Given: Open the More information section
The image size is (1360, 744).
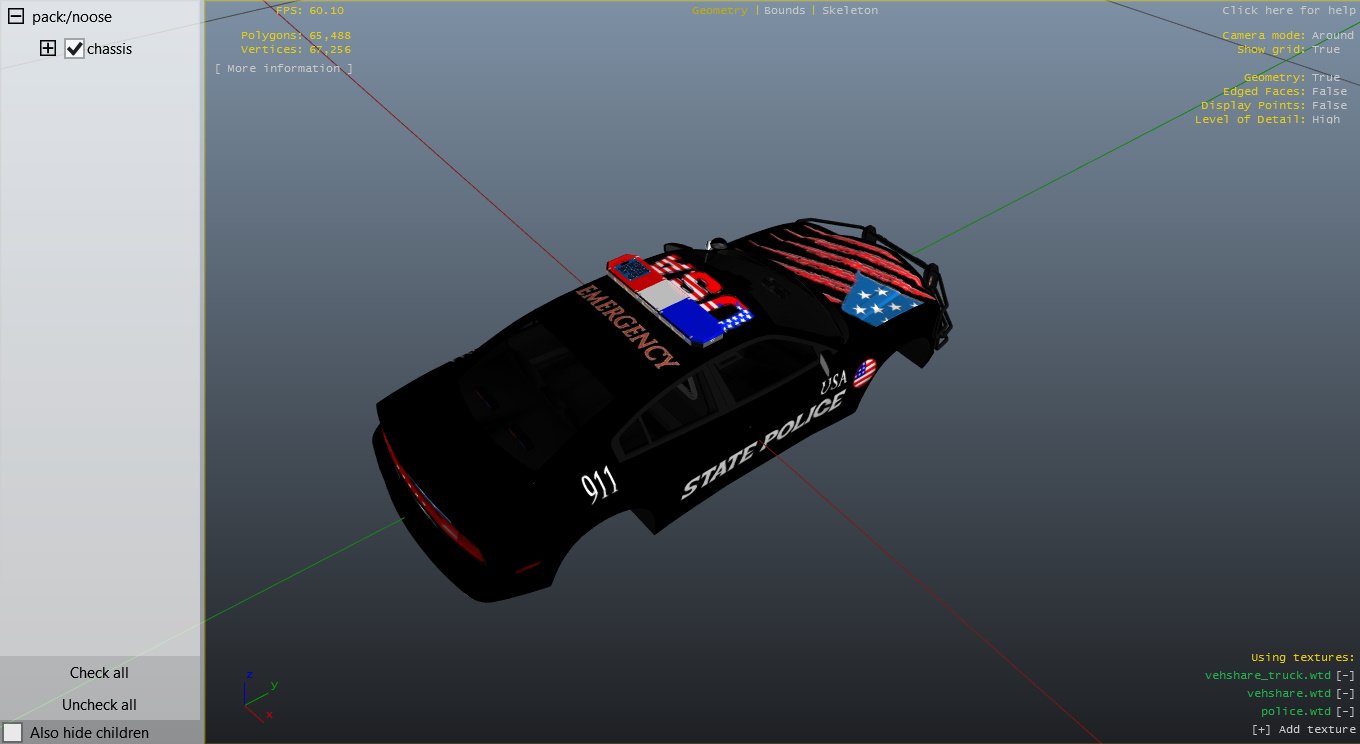Looking at the screenshot, I should (x=283, y=68).
